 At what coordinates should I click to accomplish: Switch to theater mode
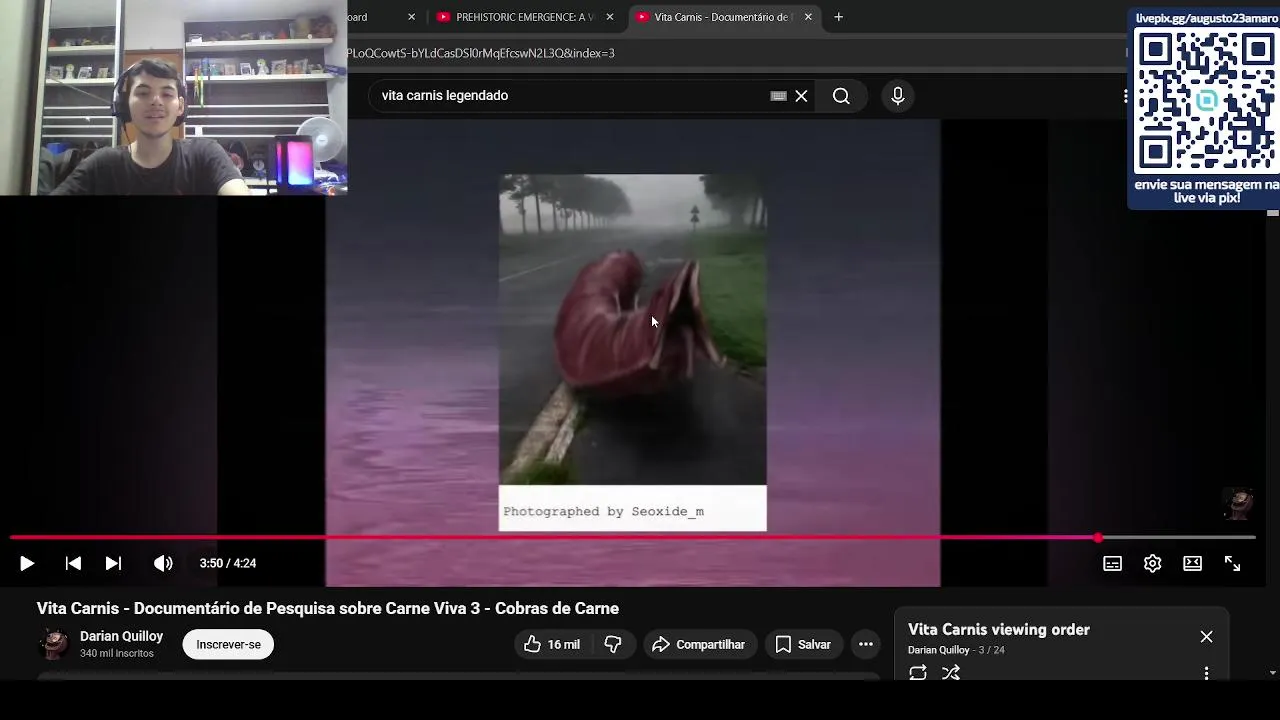(1192, 564)
